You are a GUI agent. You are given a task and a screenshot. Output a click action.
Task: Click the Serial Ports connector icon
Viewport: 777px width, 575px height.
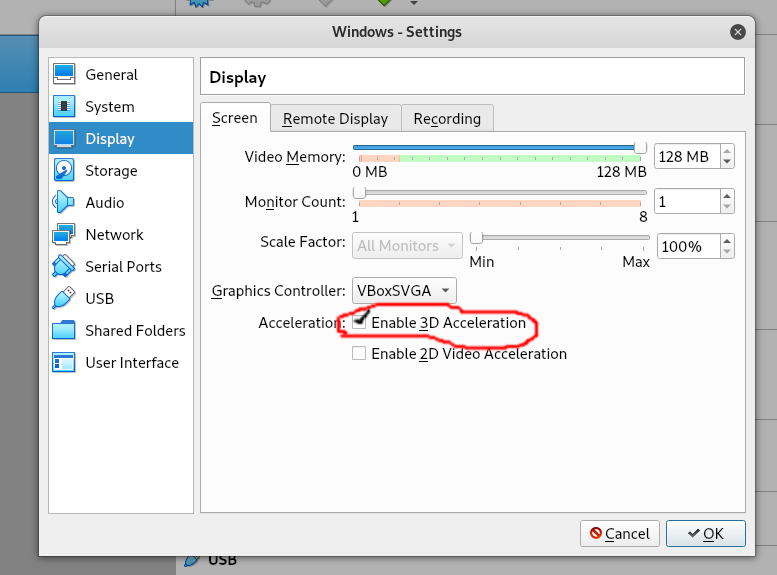pos(64,266)
